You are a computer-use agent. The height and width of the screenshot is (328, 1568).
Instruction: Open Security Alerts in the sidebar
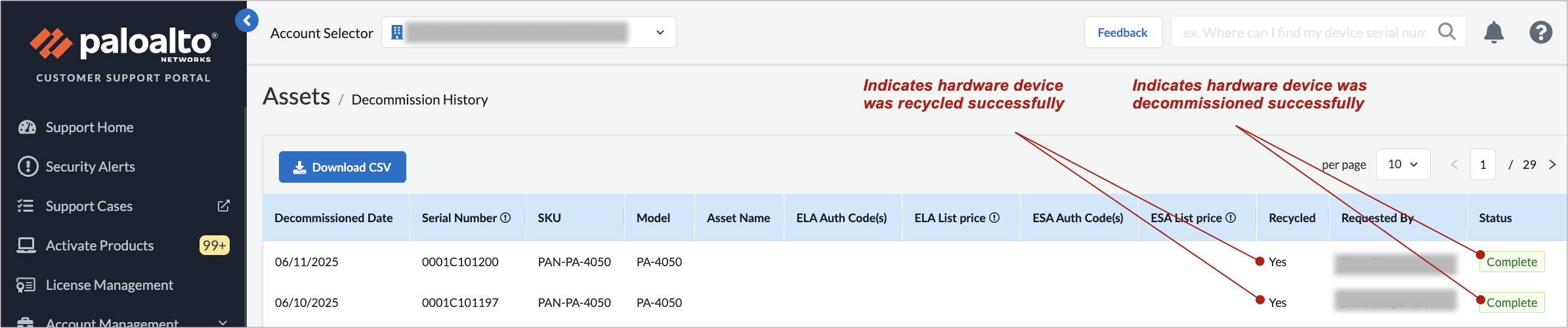(90, 166)
